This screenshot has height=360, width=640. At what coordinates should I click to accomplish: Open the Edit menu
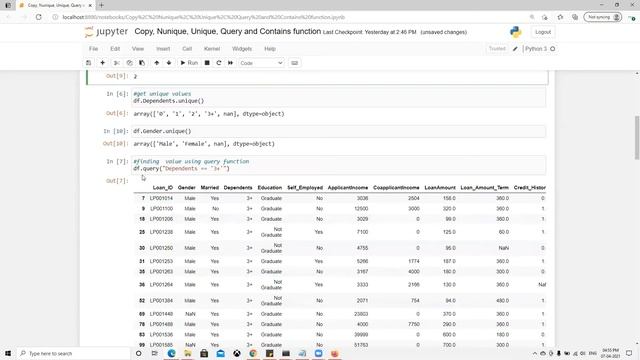115,49
